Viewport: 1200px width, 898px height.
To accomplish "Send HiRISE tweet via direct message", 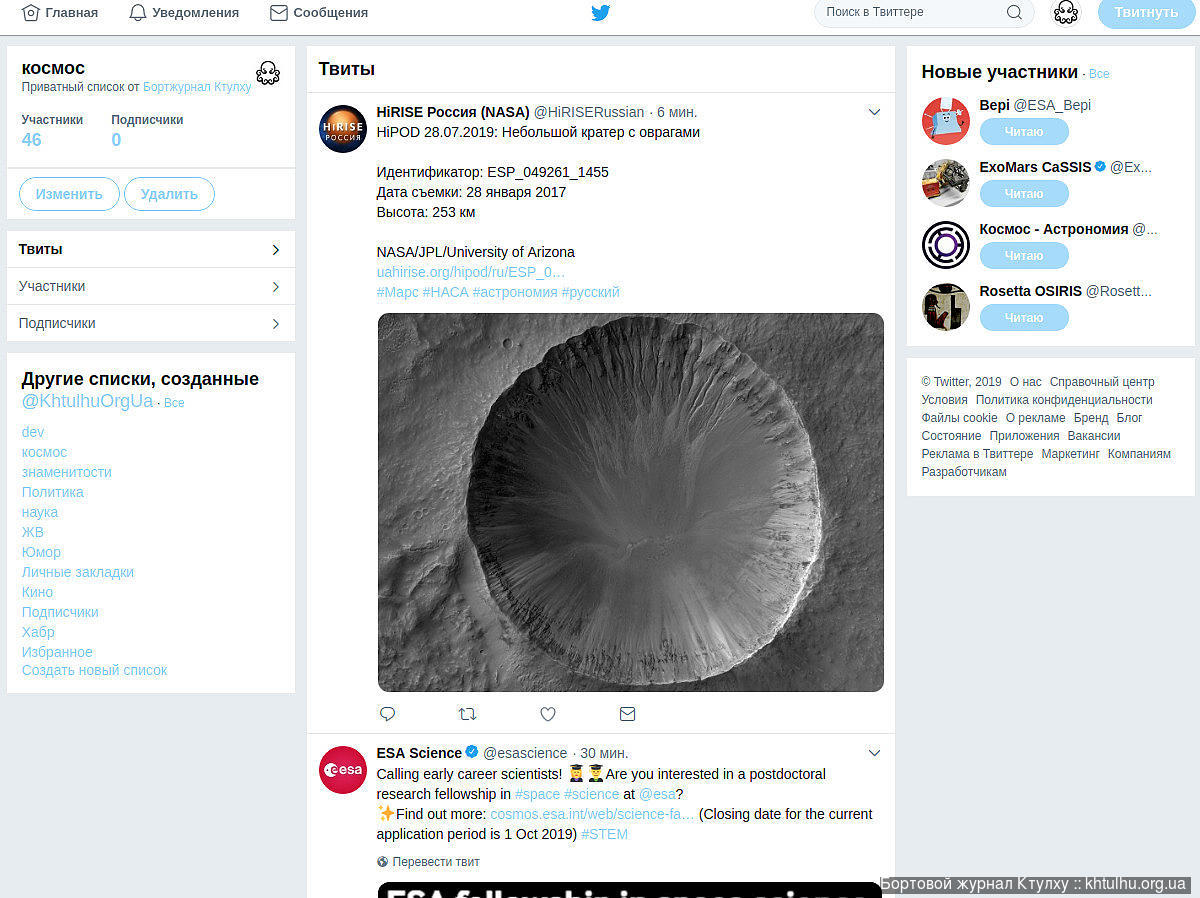I will (627, 714).
